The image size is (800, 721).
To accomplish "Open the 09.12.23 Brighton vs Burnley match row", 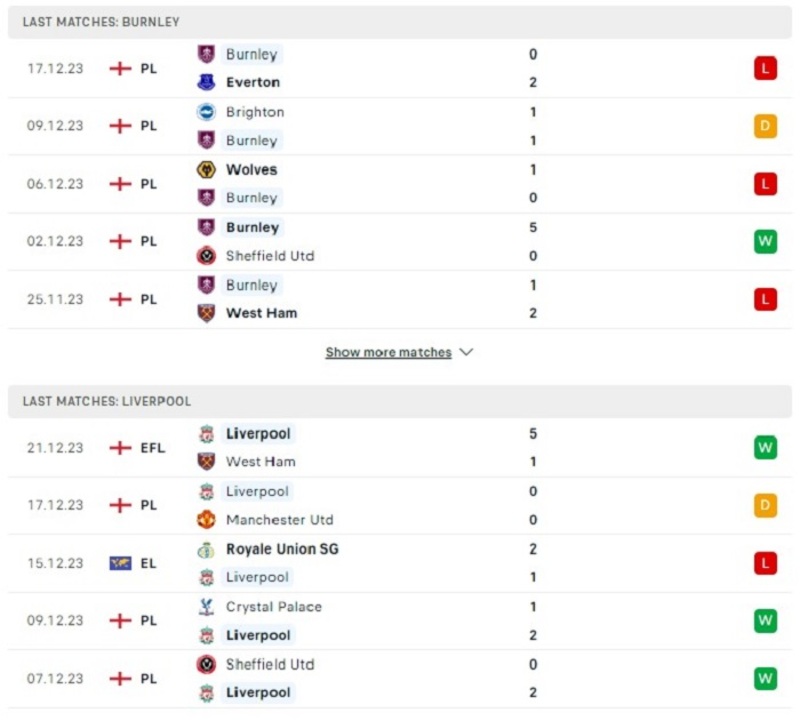I will point(400,126).
